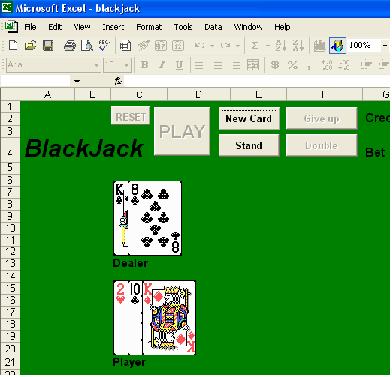
Task: Click Increase Decimal icon
Action: coord(327,65)
